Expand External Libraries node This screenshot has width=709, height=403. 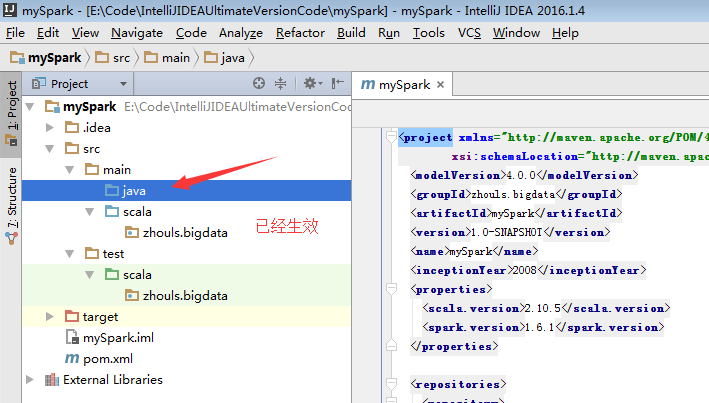point(30,379)
